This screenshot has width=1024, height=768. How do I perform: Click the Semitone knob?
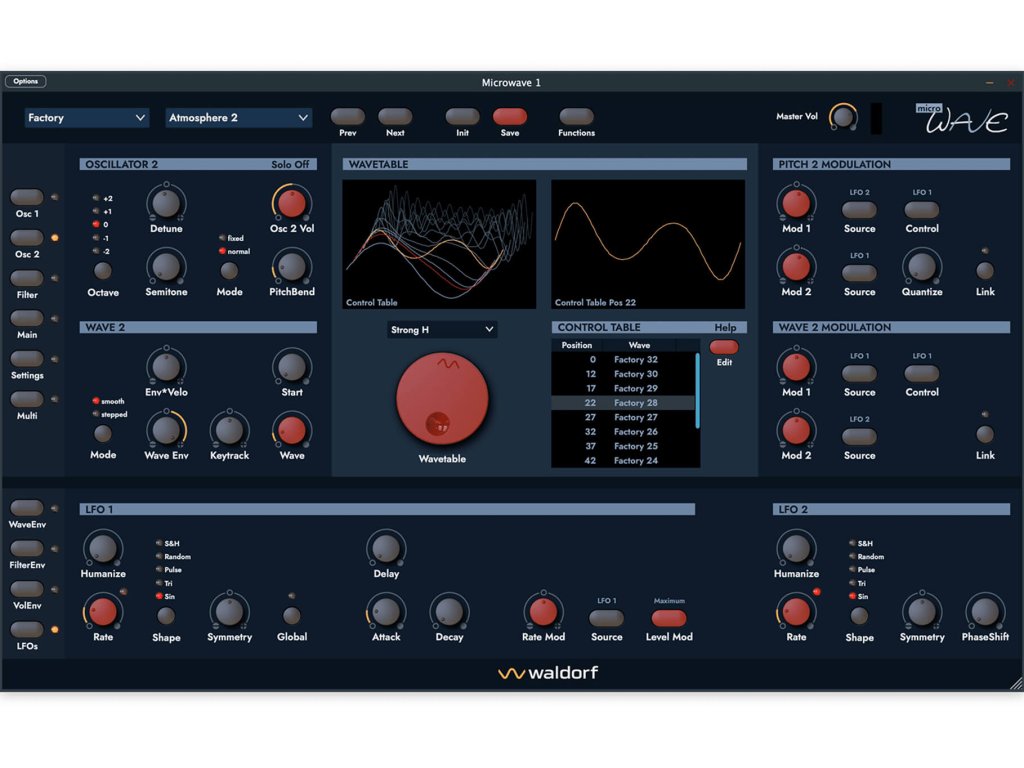click(166, 266)
